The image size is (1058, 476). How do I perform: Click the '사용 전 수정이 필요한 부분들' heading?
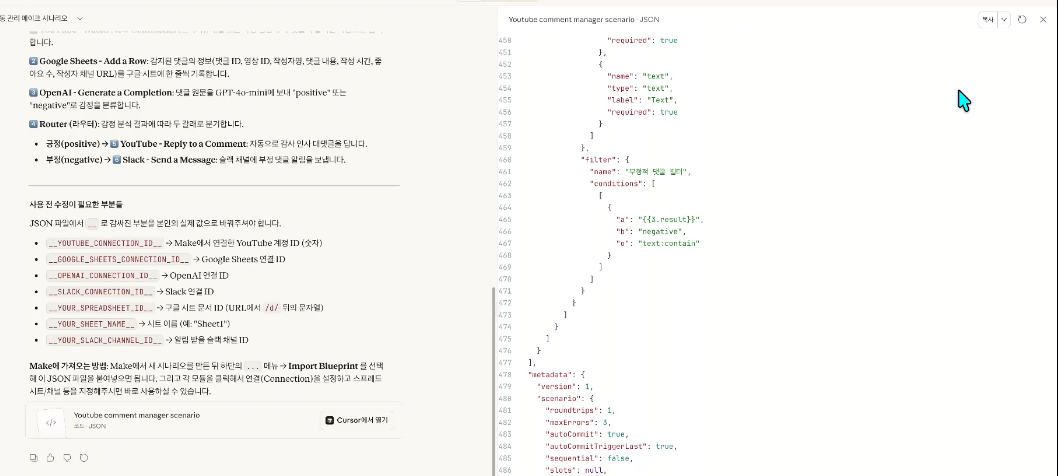point(76,204)
